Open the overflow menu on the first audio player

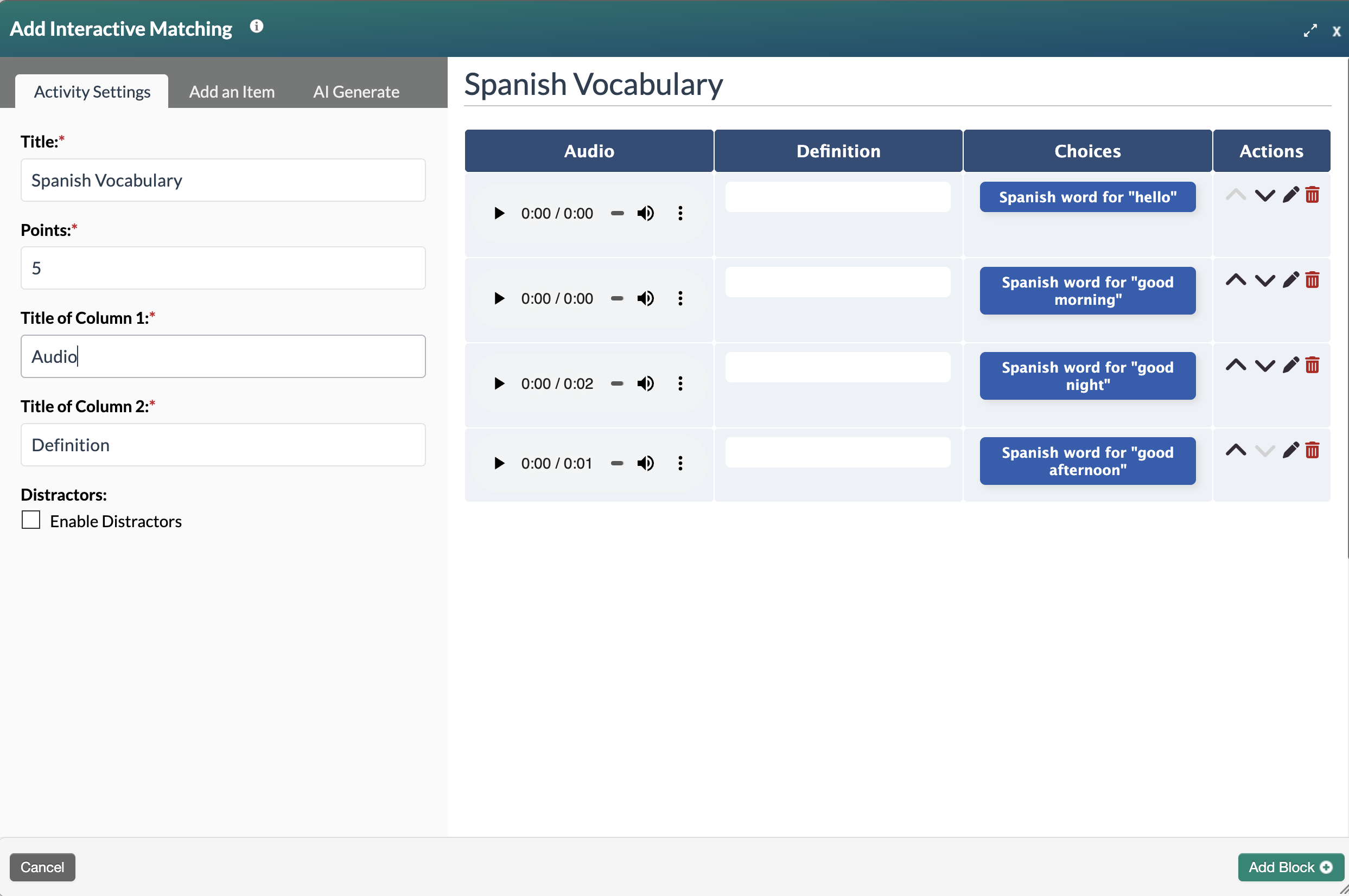point(680,213)
